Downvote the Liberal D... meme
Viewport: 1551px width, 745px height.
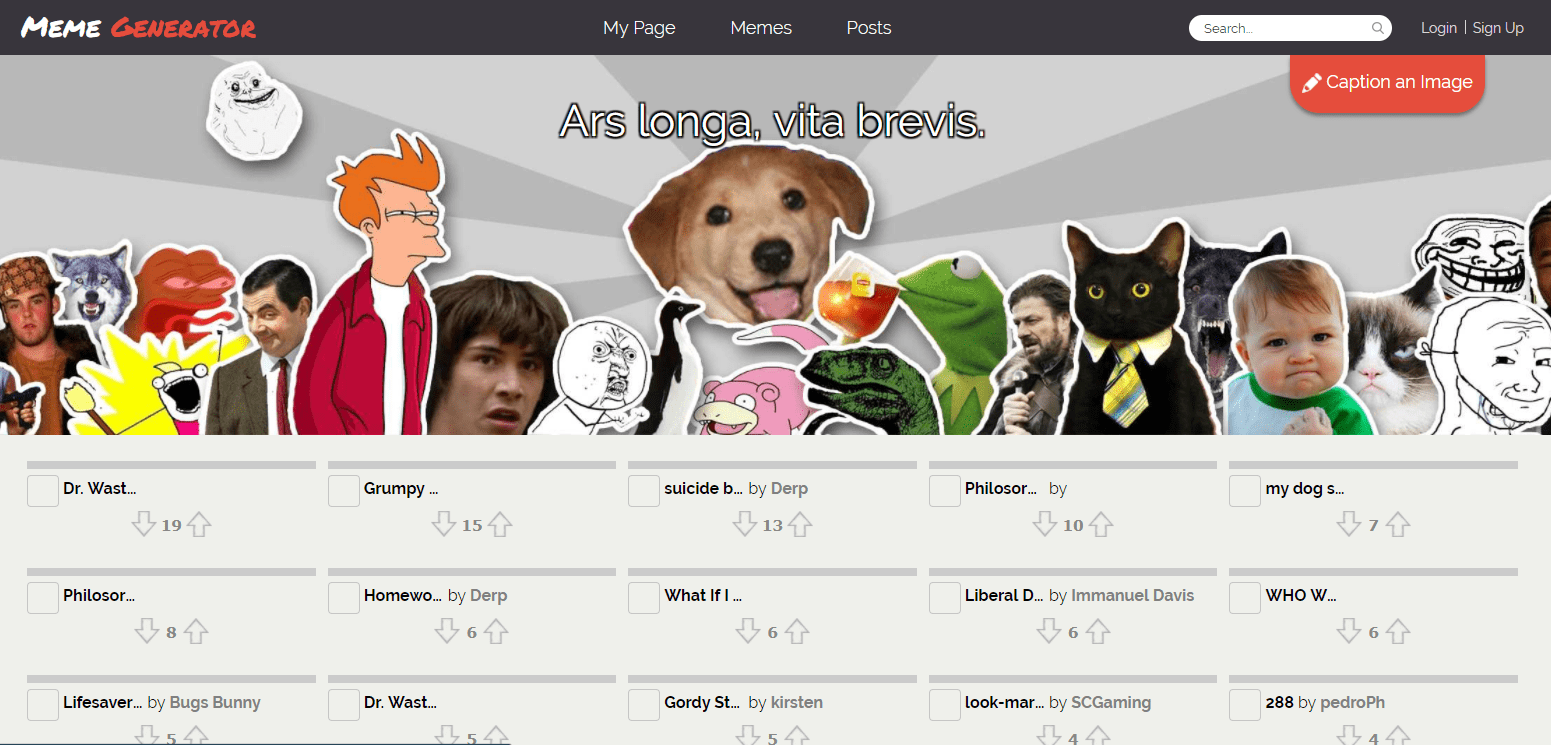1049,631
